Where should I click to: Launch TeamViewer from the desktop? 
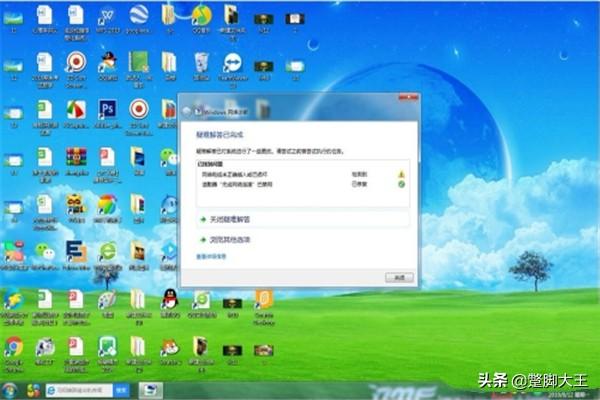[x=233, y=63]
